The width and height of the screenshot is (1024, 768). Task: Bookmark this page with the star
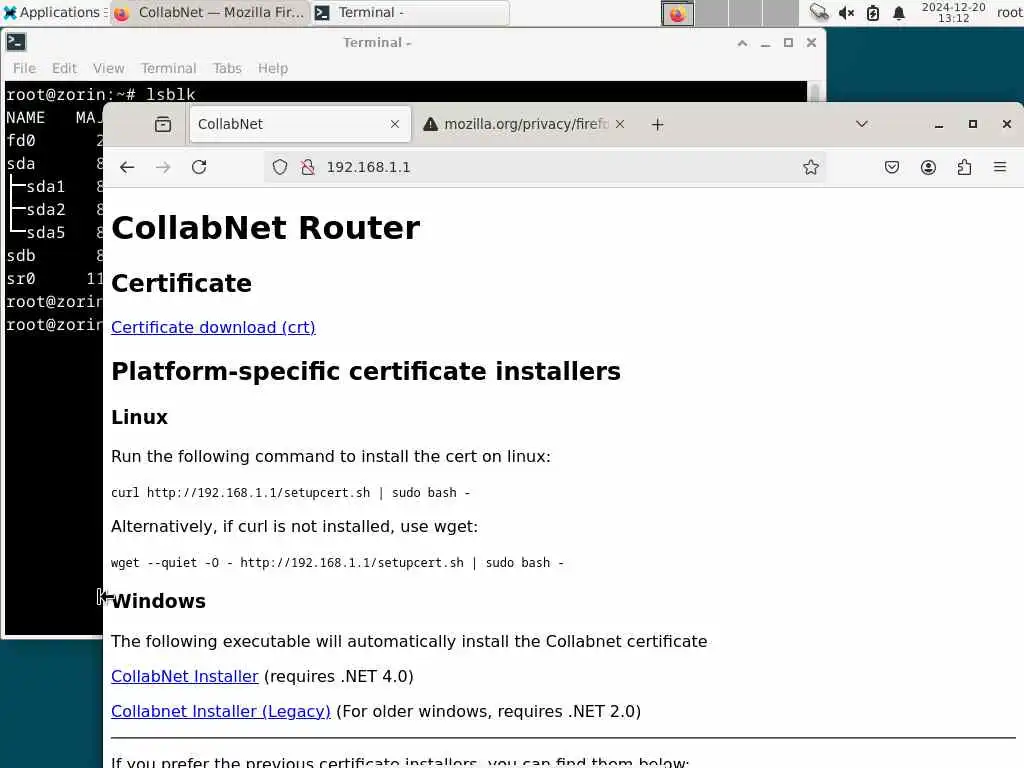pyautogui.click(x=810, y=167)
